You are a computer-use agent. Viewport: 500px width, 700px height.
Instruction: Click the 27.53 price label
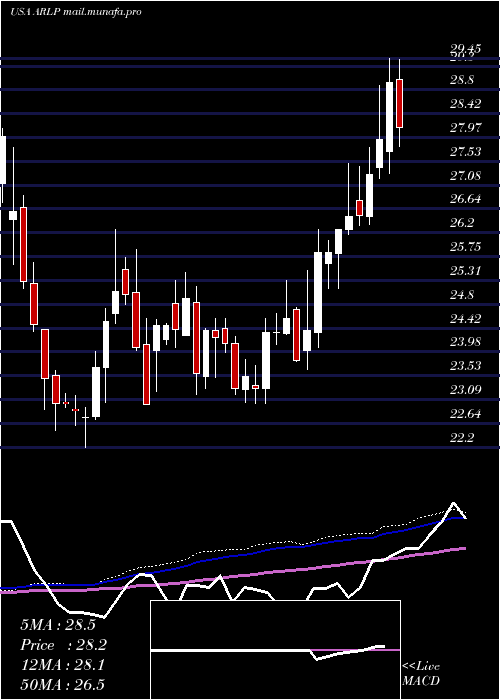[465, 152]
